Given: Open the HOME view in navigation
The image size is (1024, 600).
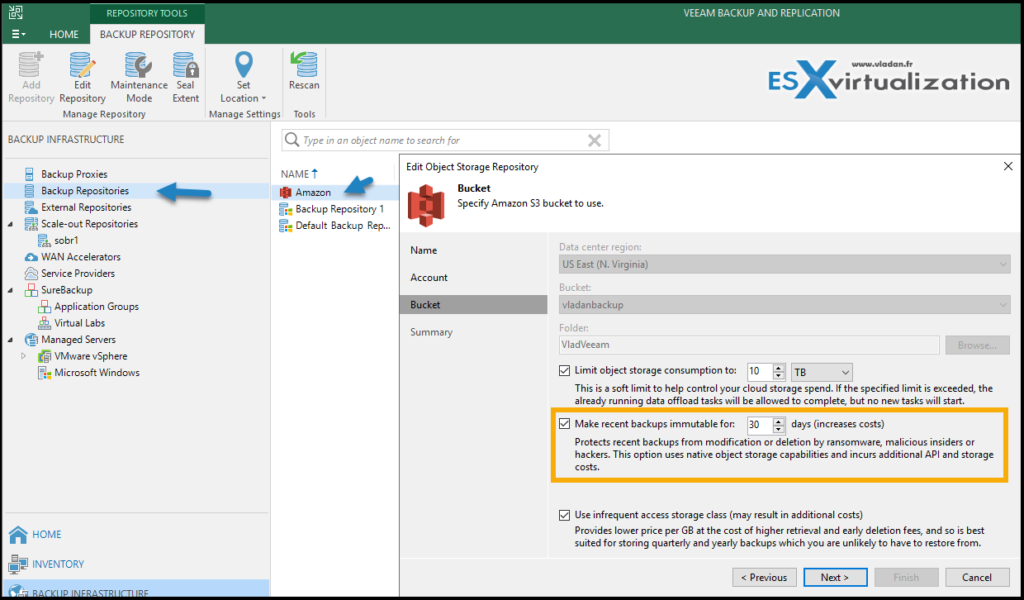Looking at the screenshot, I should pyautogui.click(x=46, y=534).
